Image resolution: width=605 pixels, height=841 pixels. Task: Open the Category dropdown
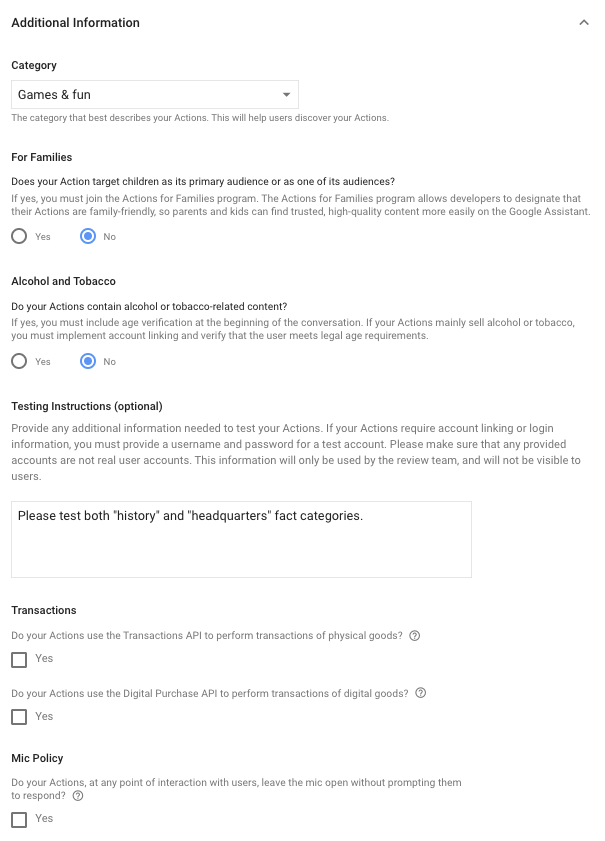pos(155,94)
